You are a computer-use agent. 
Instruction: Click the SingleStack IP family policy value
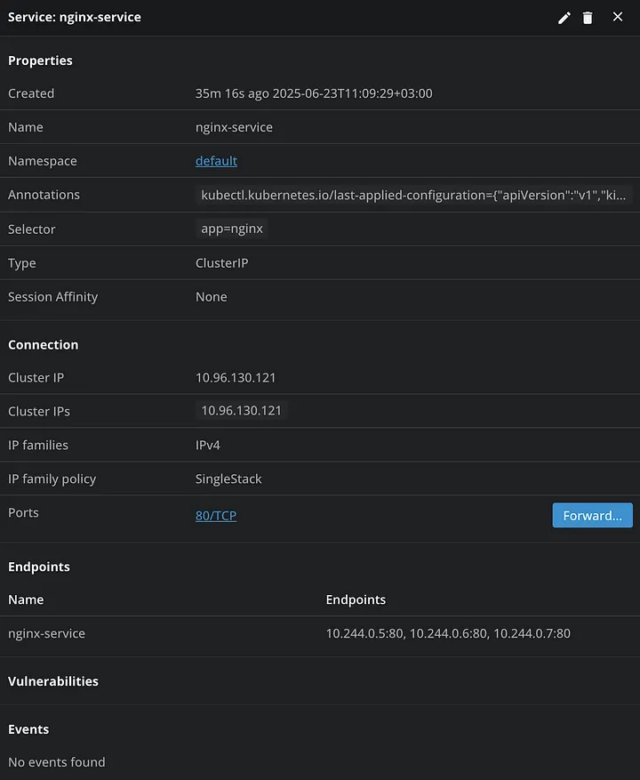point(228,479)
